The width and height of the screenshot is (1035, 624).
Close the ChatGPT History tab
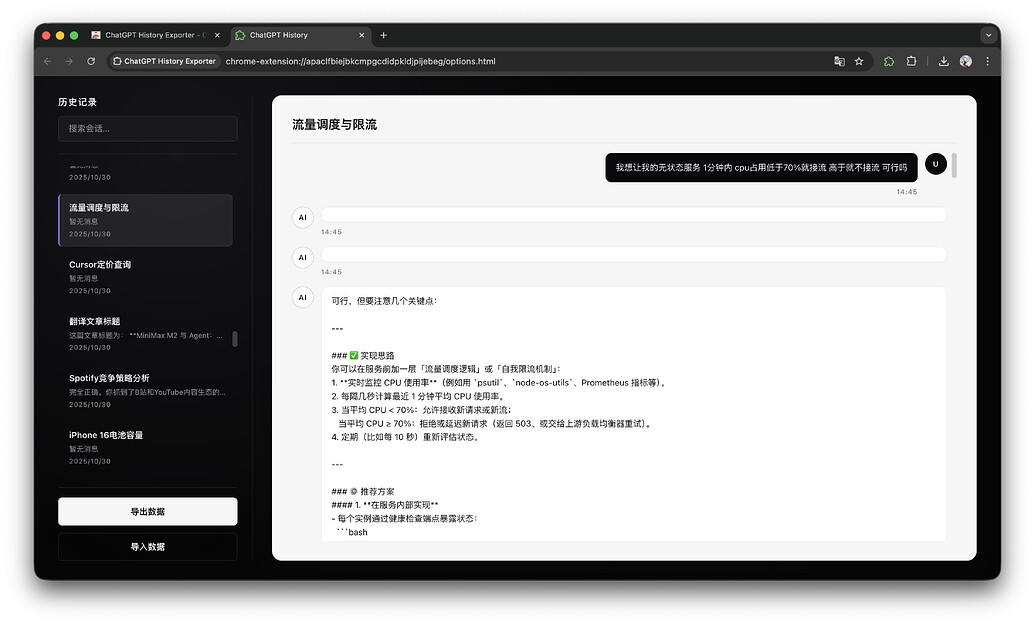[x=362, y=35]
